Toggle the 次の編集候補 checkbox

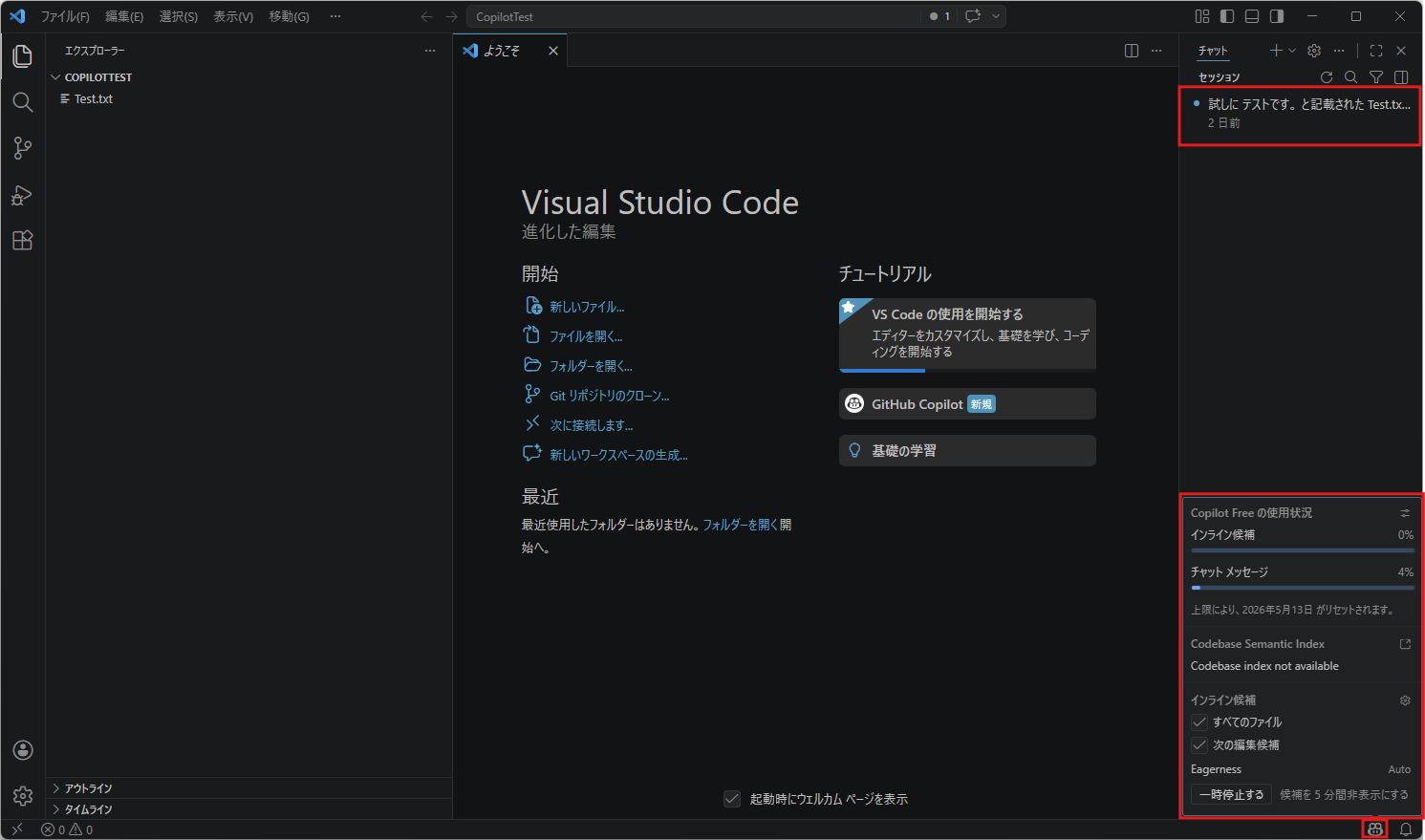click(1199, 745)
